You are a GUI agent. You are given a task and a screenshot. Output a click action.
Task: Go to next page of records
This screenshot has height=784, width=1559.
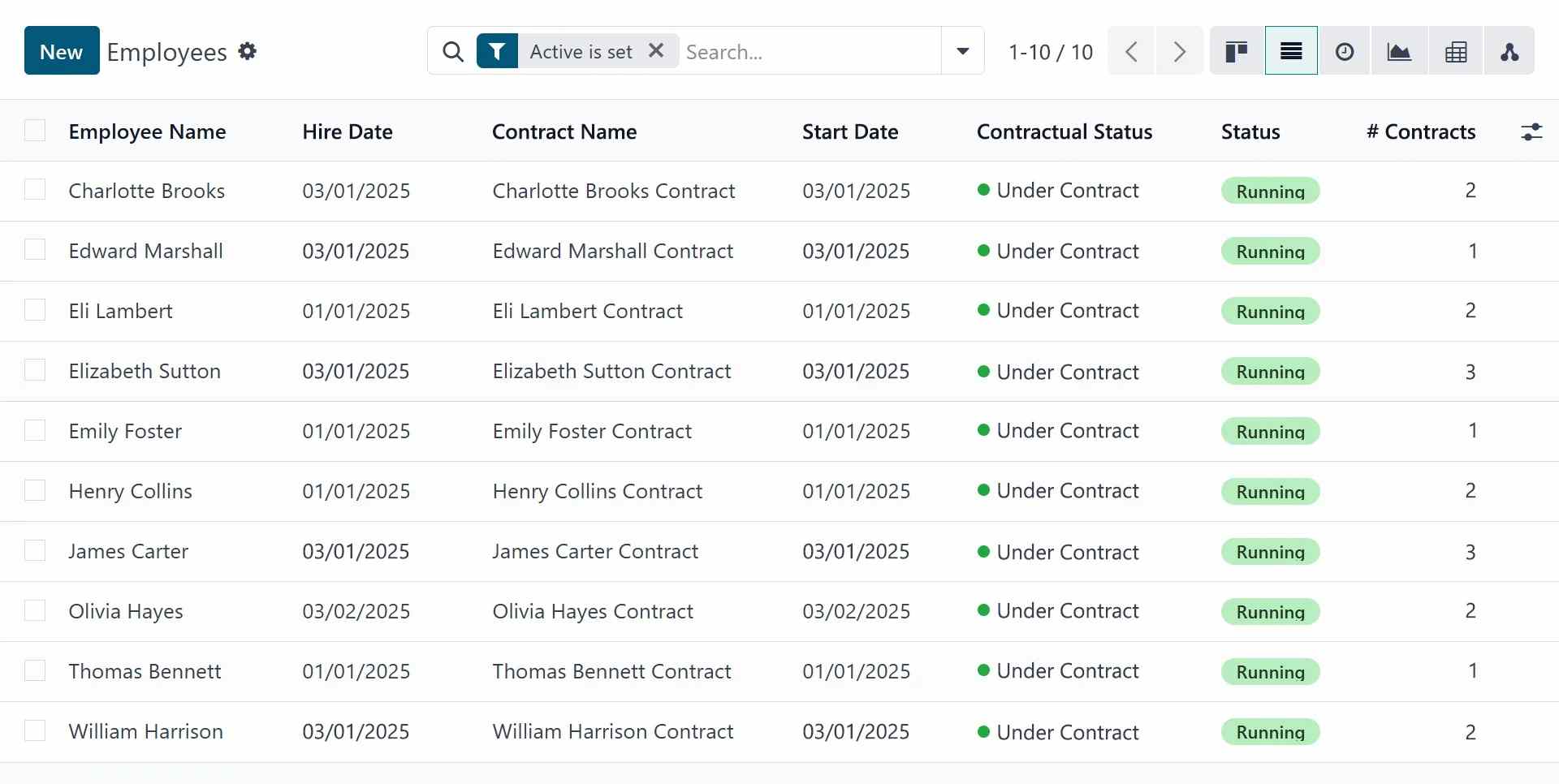(x=1179, y=51)
